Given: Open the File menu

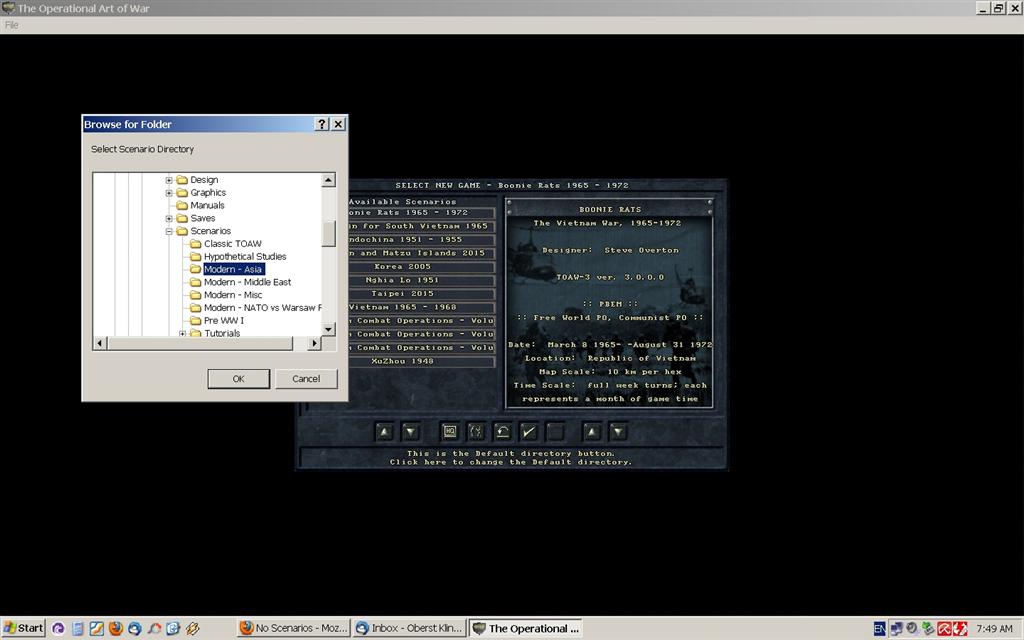Looking at the screenshot, I should (12, 25).
